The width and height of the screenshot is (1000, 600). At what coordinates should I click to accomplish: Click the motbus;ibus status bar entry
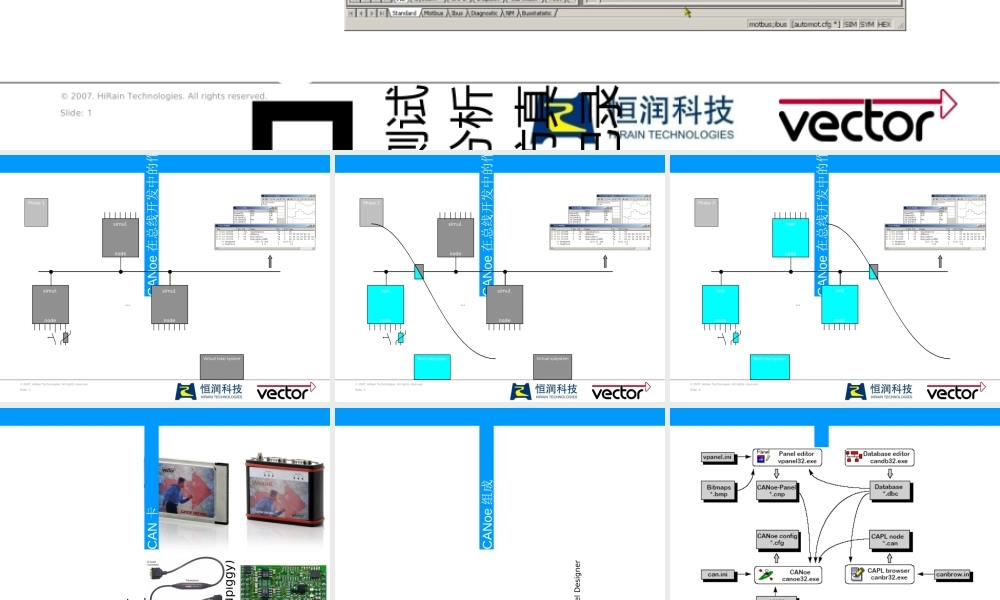(x=768, y=24)
